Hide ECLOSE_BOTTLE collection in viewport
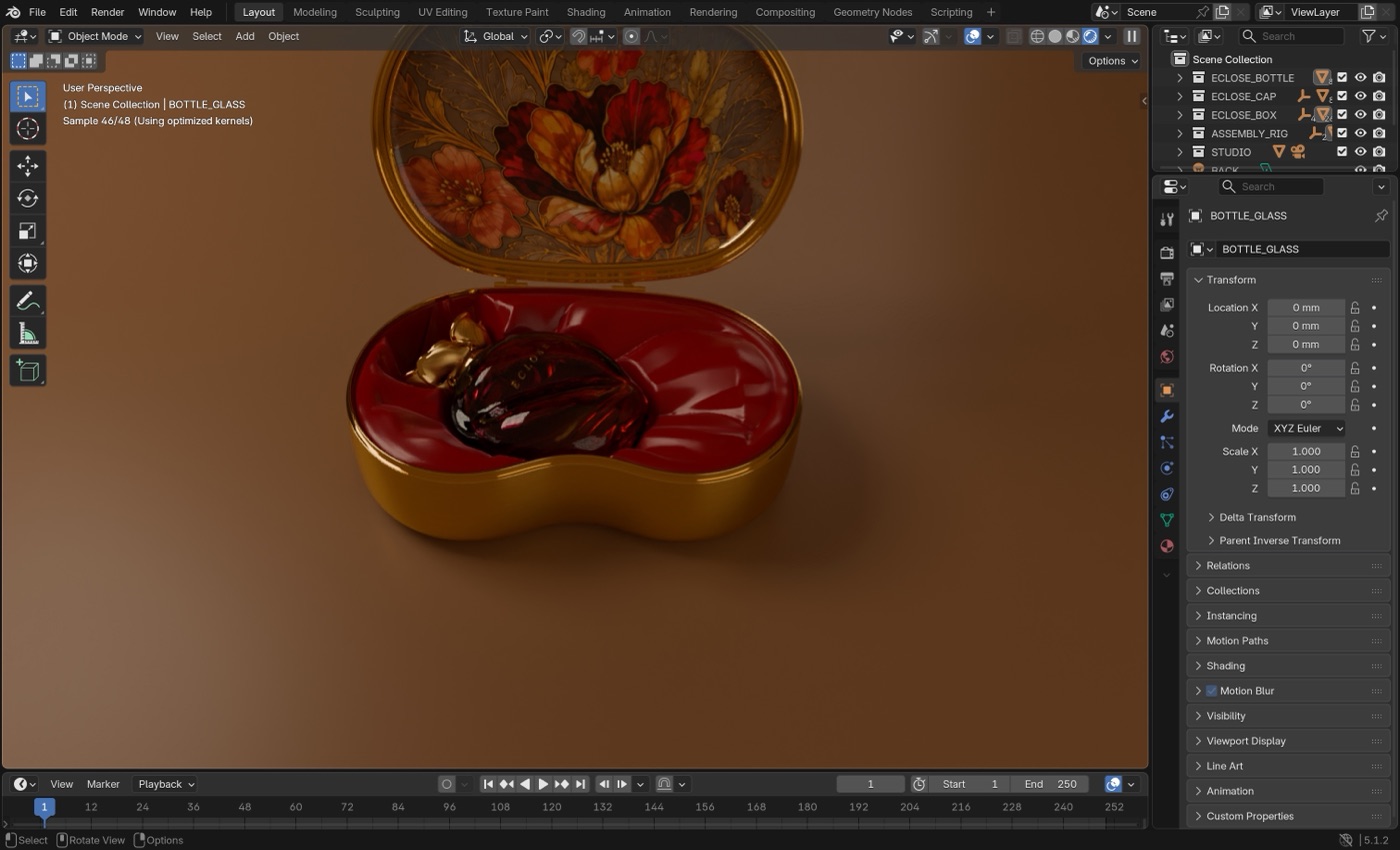Viewport: 1400px width, 850px height. (1360, 78)
